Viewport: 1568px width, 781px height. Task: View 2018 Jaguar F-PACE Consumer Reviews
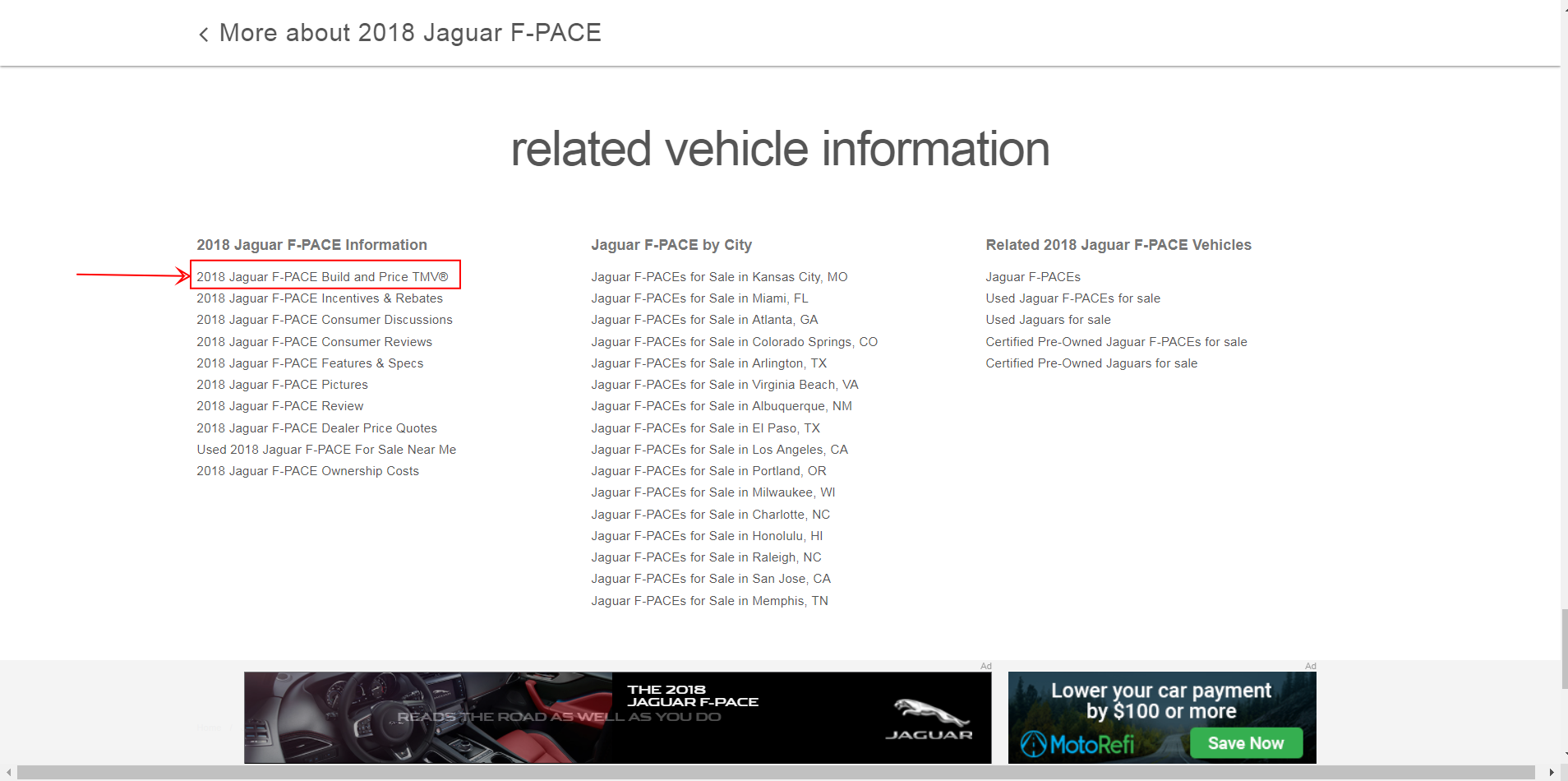pos(314,342)
